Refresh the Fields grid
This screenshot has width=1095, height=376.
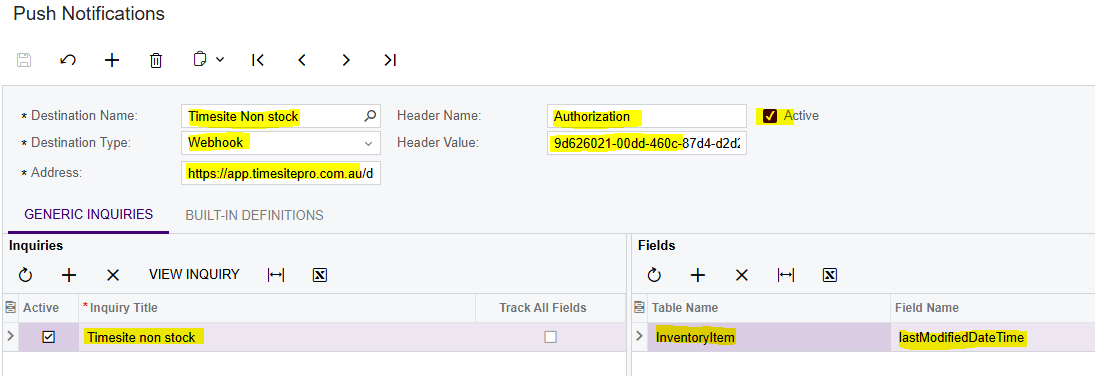pos(654,275)
